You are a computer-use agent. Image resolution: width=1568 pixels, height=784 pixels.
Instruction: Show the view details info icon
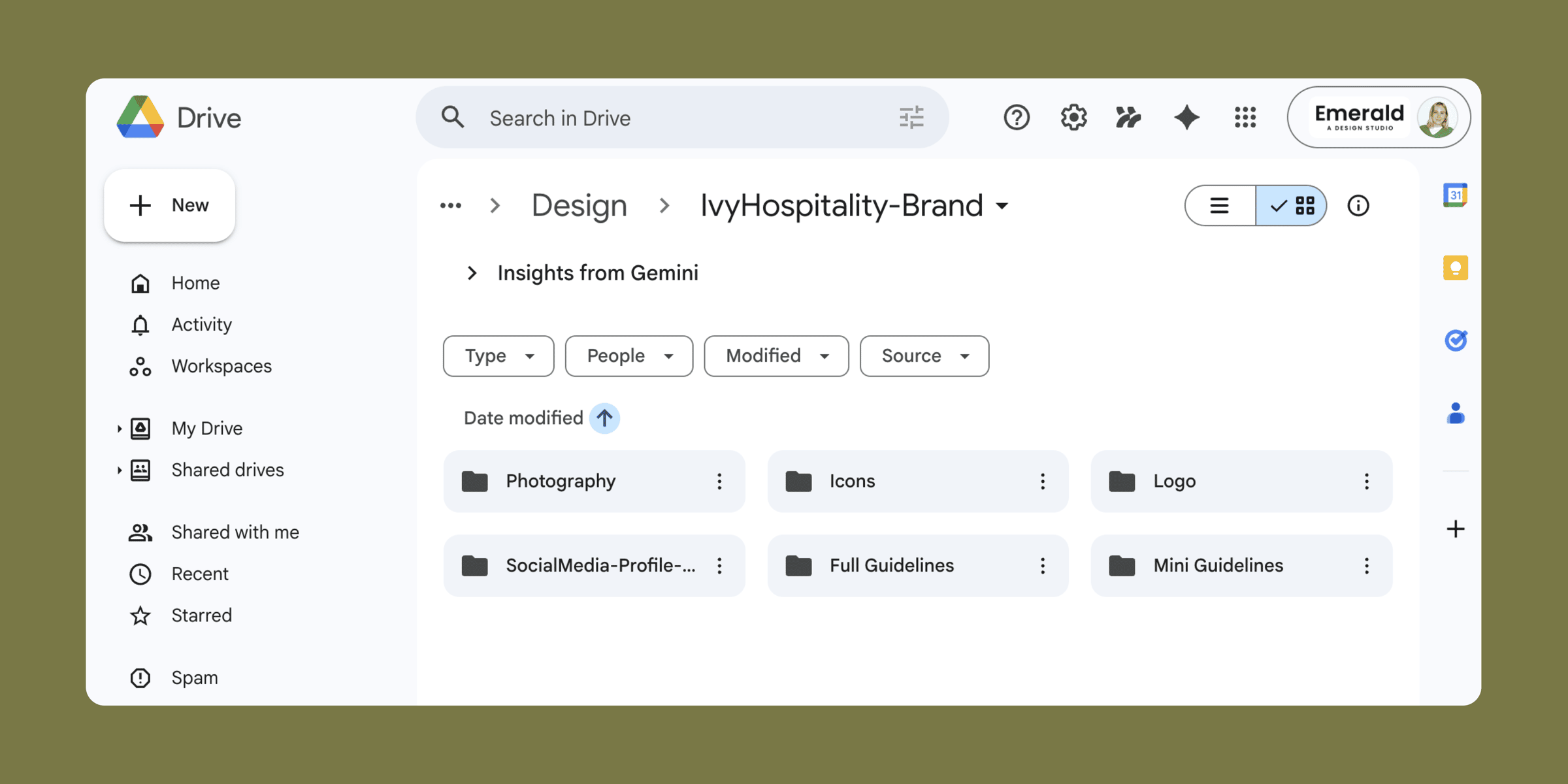click(x=1358, y=206)
